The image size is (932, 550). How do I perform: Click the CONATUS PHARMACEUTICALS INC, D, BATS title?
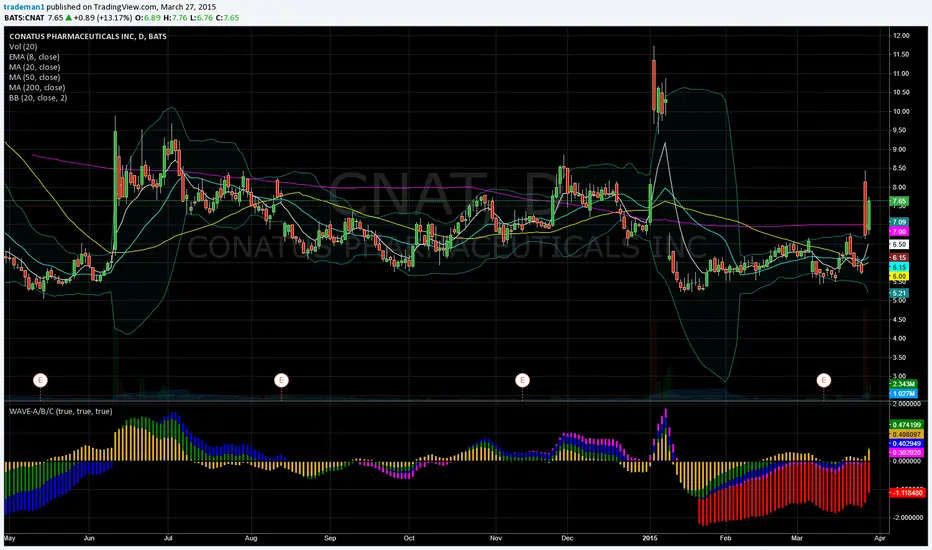[88, 36]
